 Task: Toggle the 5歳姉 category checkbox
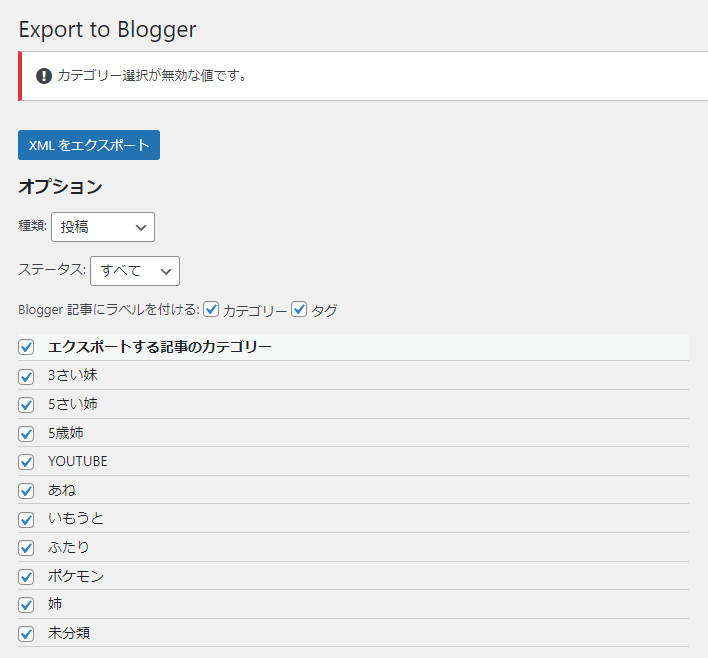pos(27,434)
